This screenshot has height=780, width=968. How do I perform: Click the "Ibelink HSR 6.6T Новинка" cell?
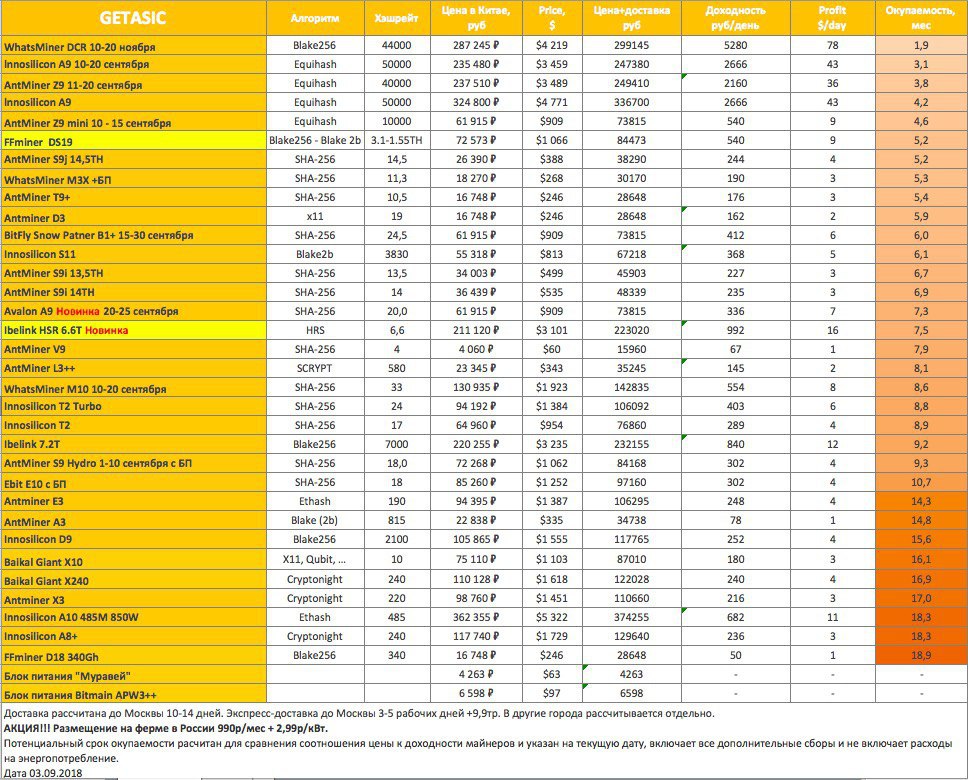coord(133,330)
